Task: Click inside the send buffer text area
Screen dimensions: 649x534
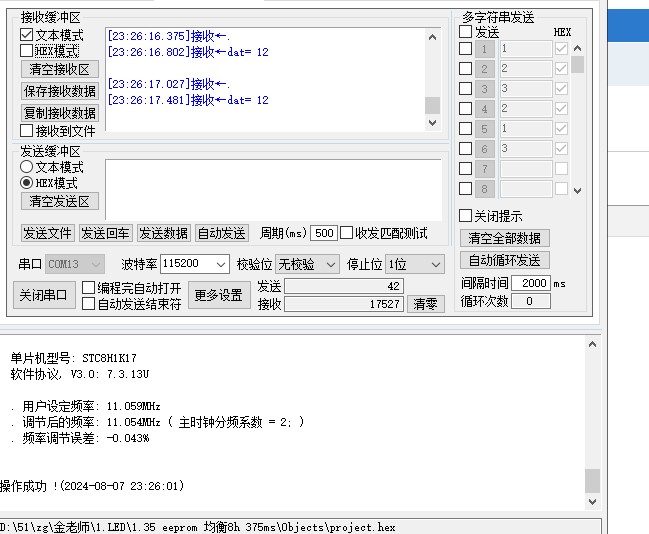Action: pyautogui.click(x=273, y=190)
